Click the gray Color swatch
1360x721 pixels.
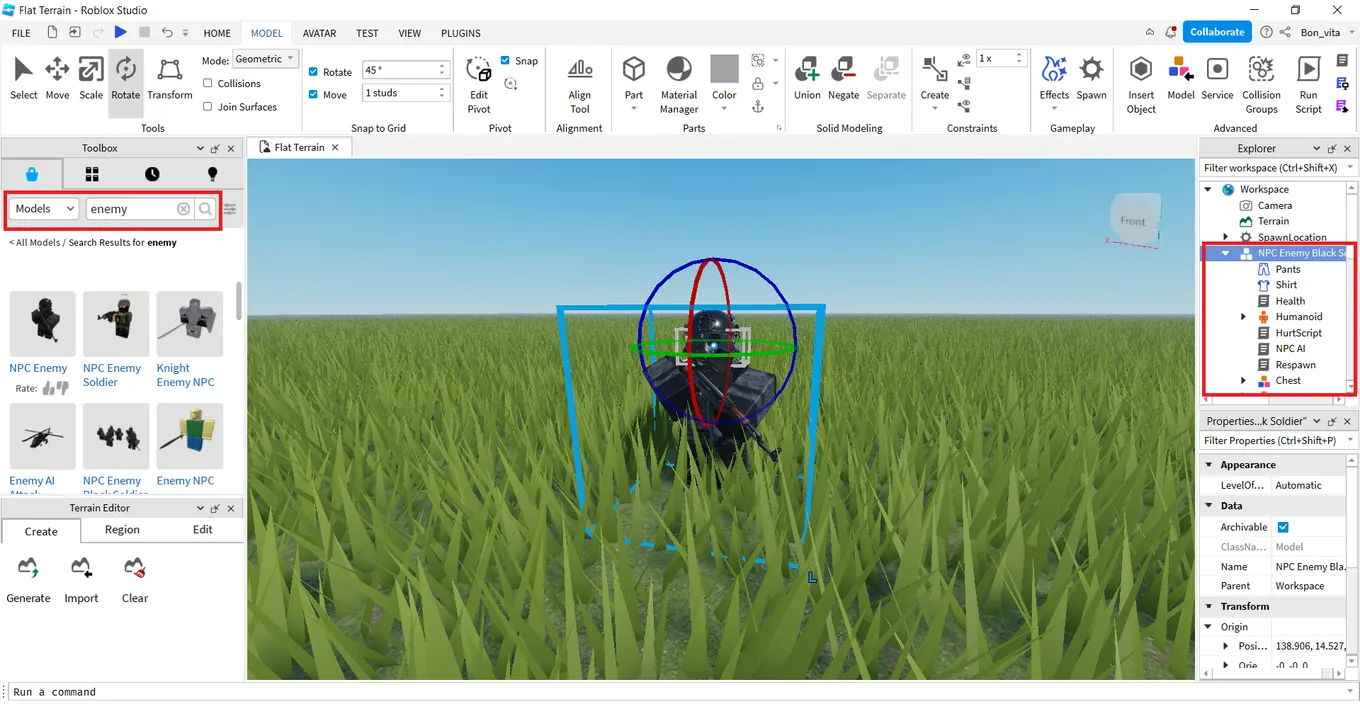[x=724, y=69]
